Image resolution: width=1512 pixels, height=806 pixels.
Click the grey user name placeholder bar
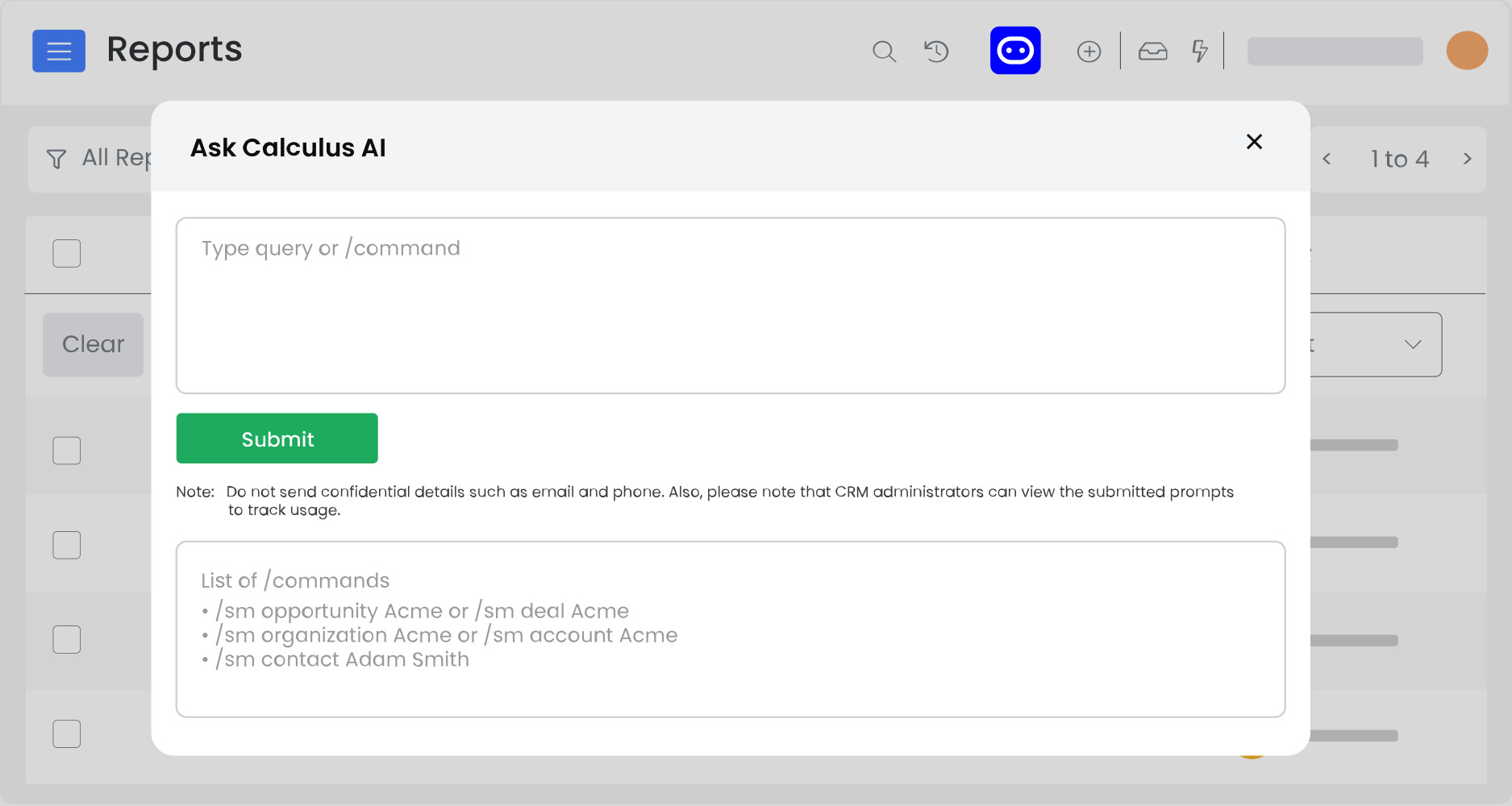1335,52
